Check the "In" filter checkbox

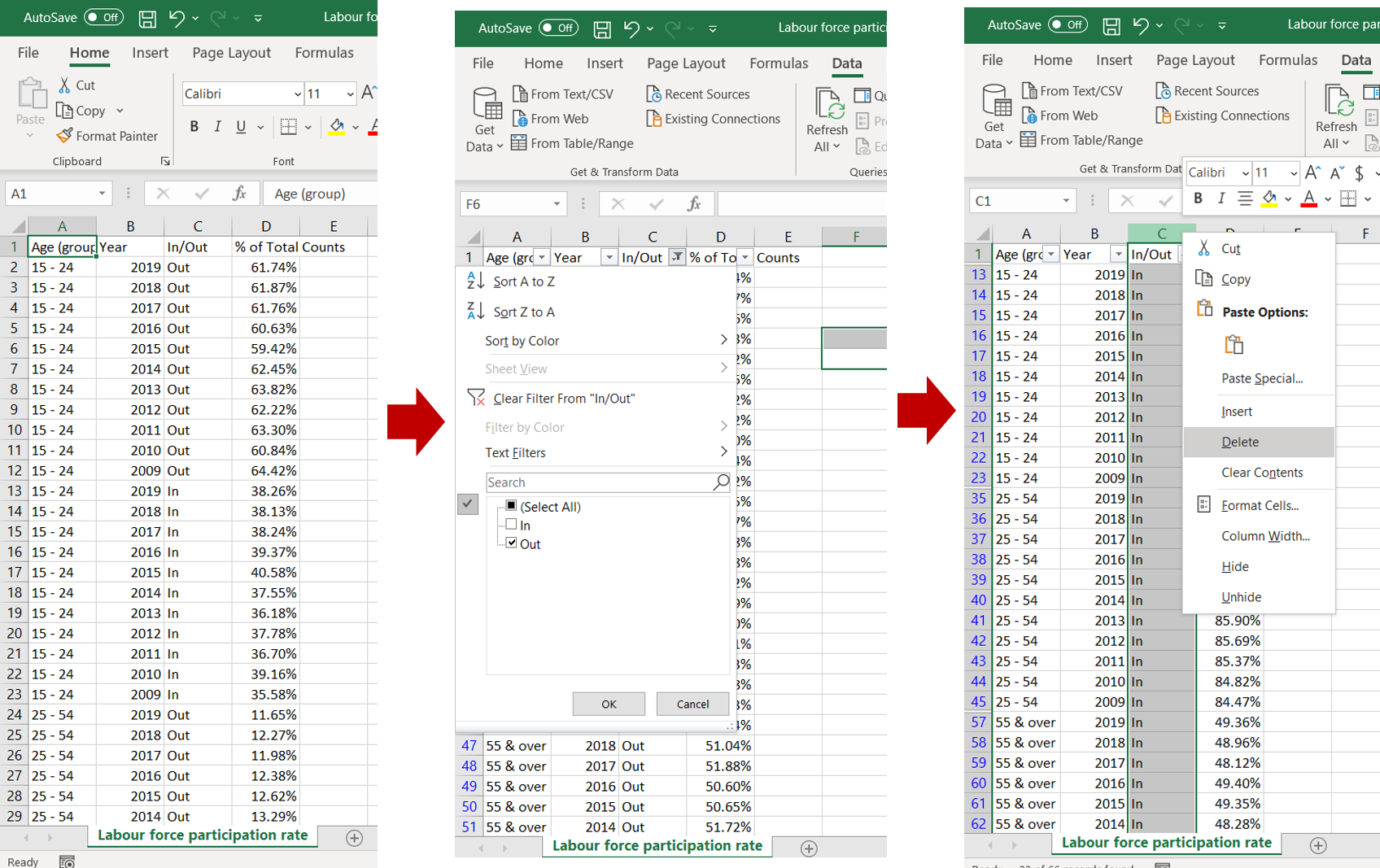(511, 525)
